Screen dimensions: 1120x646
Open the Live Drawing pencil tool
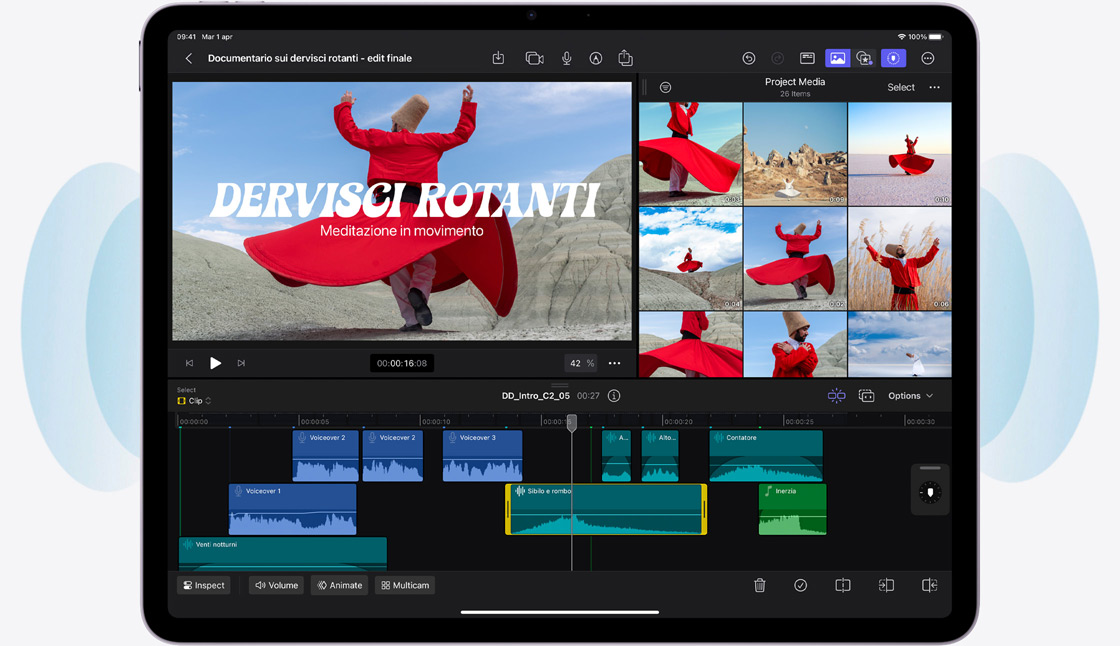pyautogui.click(x=596, y=58)
